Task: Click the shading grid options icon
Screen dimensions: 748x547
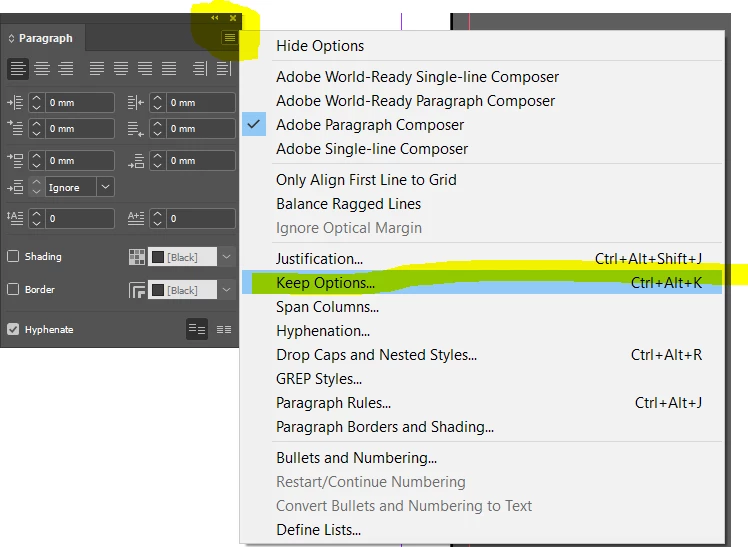Action: 137,257
